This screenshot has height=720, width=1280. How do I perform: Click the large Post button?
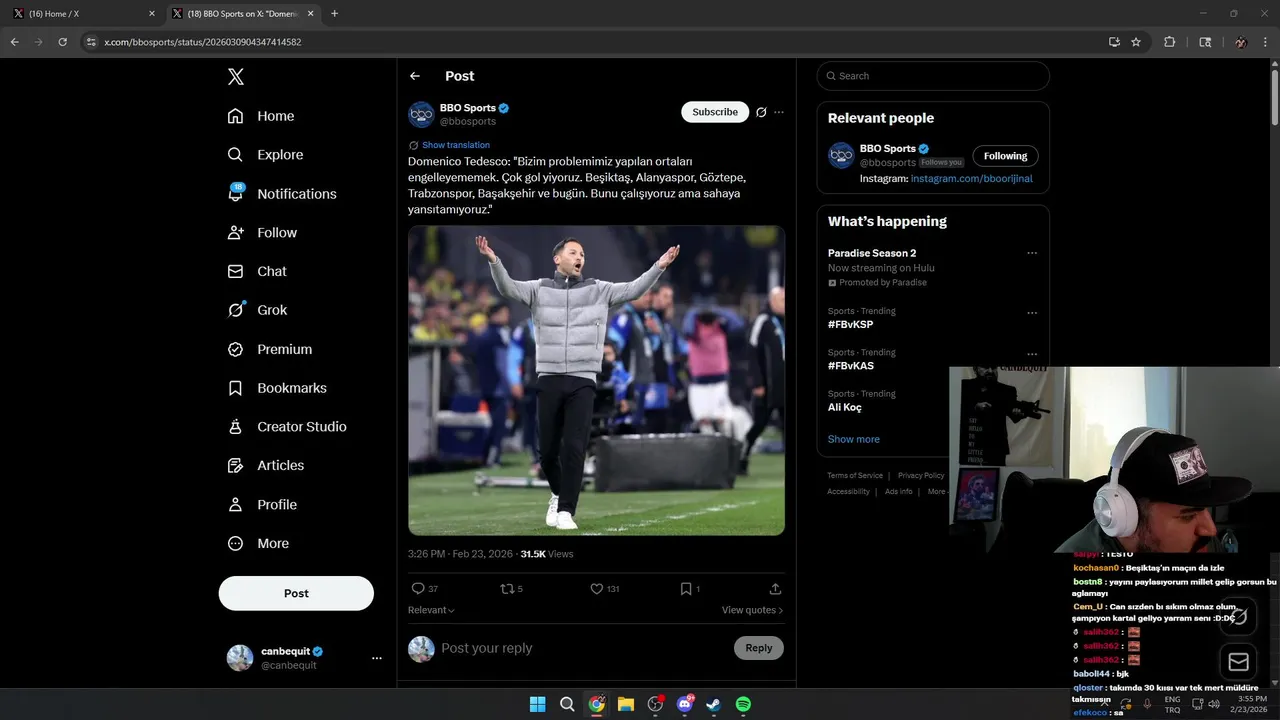(x=296, y=593)
